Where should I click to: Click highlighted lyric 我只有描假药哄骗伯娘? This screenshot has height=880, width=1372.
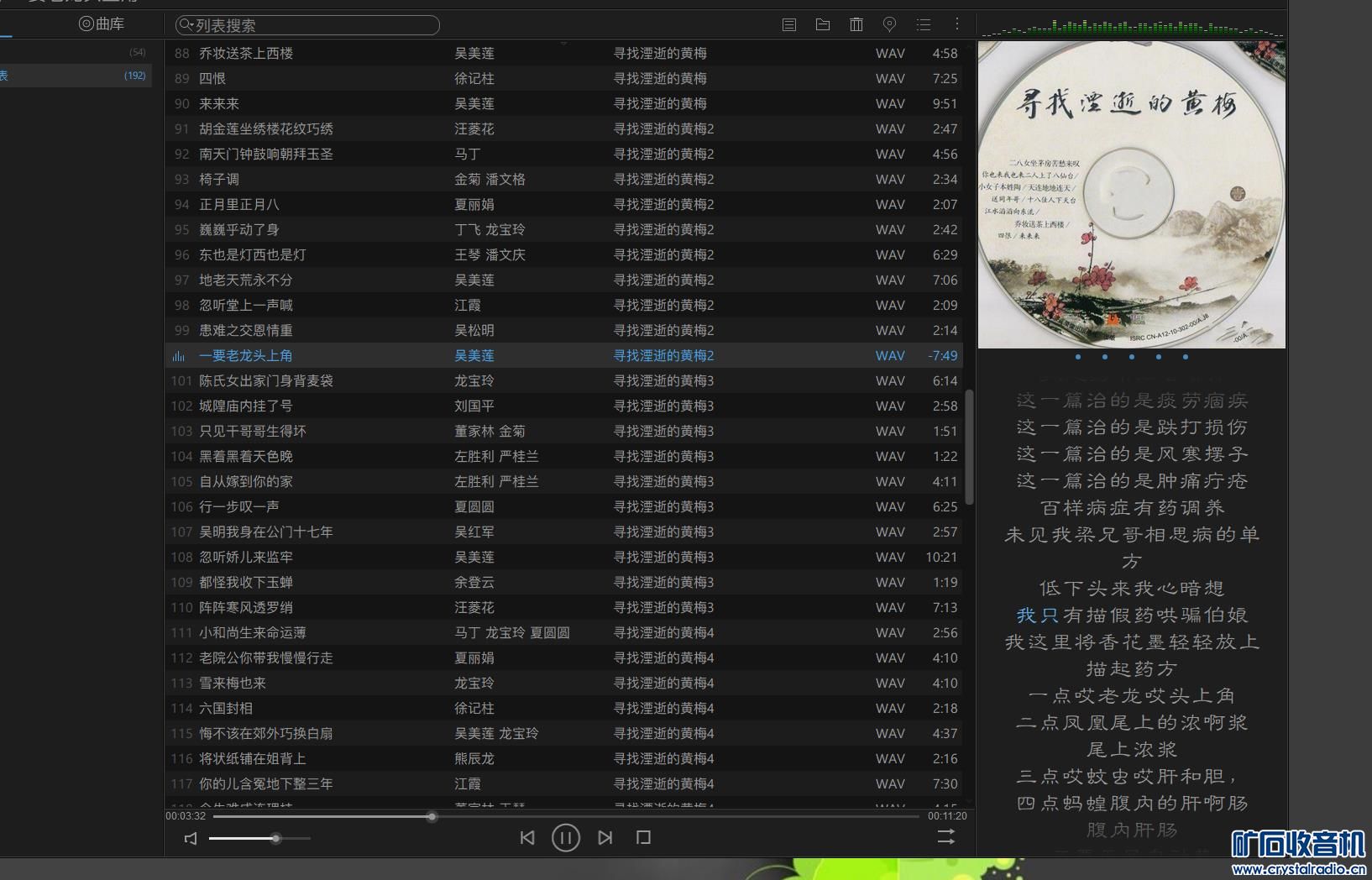point(1132,615)
